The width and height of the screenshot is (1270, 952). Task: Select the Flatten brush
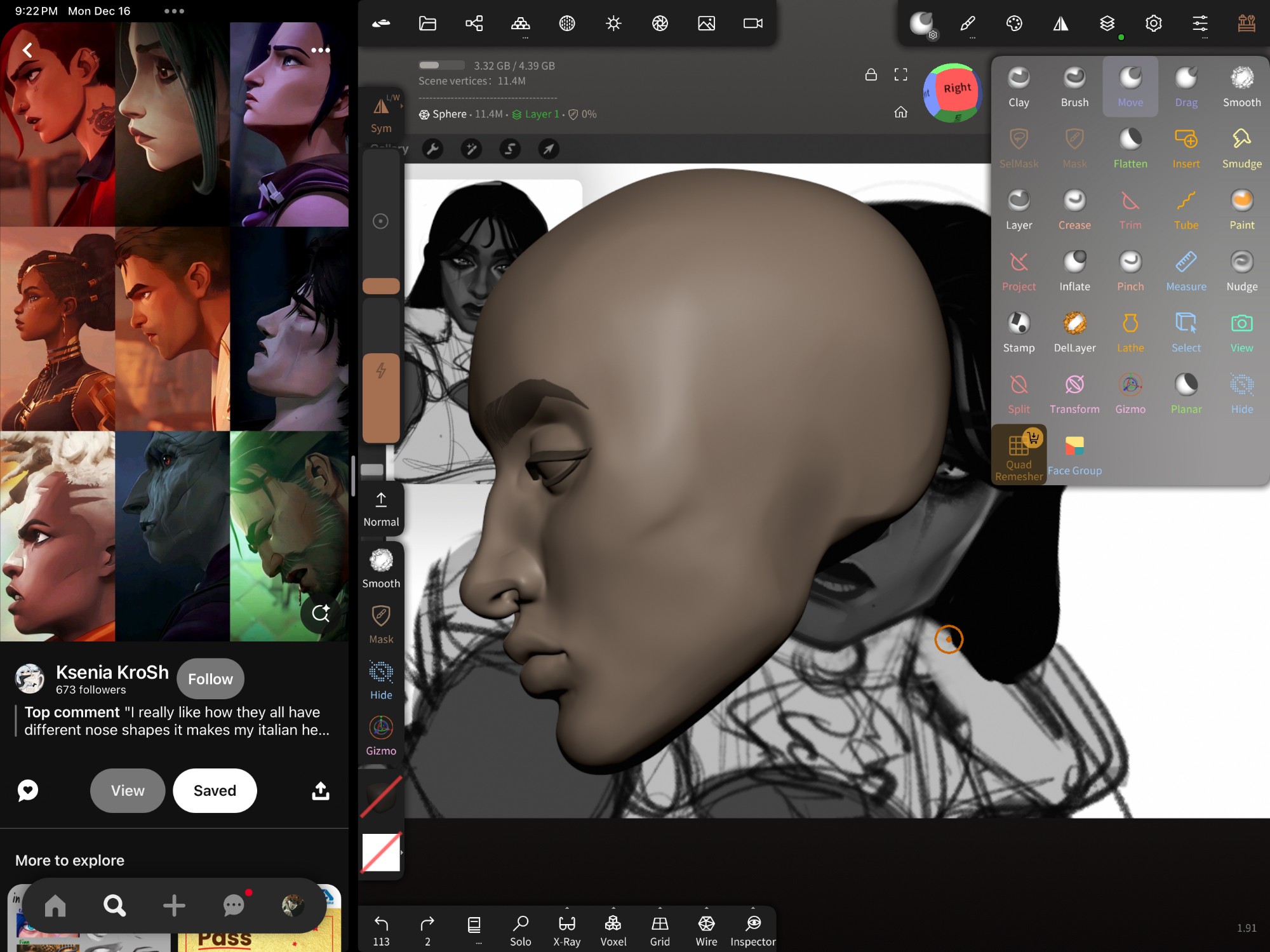click(x=1130, y=147)
